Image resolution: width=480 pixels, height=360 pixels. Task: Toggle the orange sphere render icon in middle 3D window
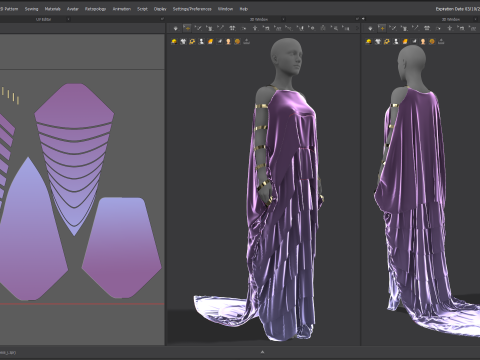click(x=237, y=41)
